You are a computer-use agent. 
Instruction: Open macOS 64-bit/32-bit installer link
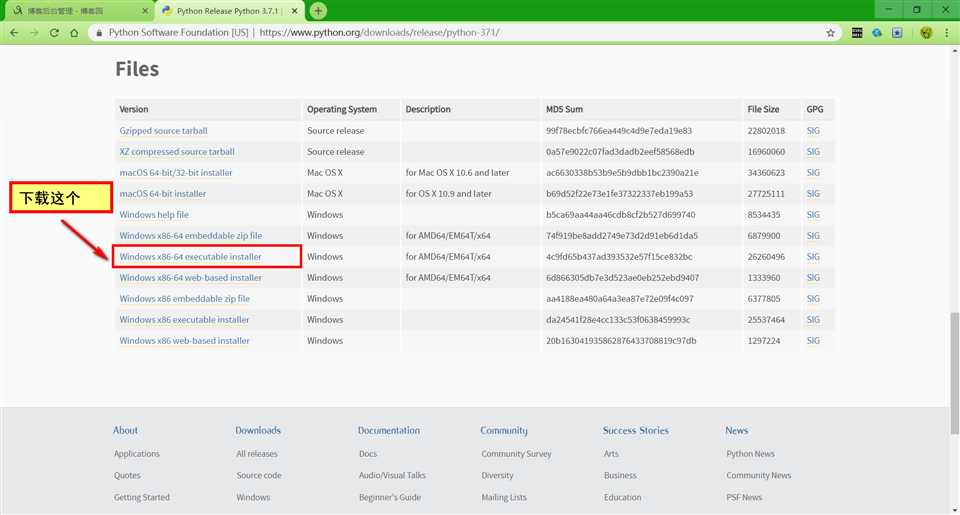click(x=176, y=173)
